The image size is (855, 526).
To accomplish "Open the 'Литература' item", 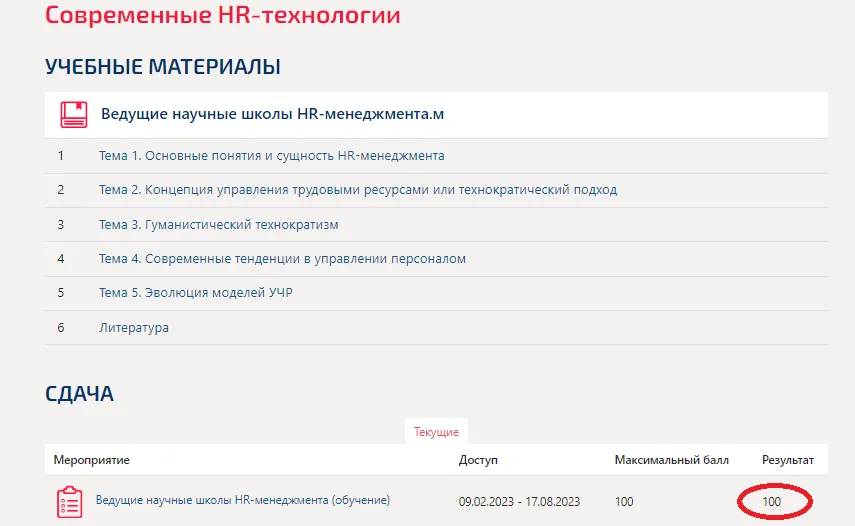I will coord(133,328).
